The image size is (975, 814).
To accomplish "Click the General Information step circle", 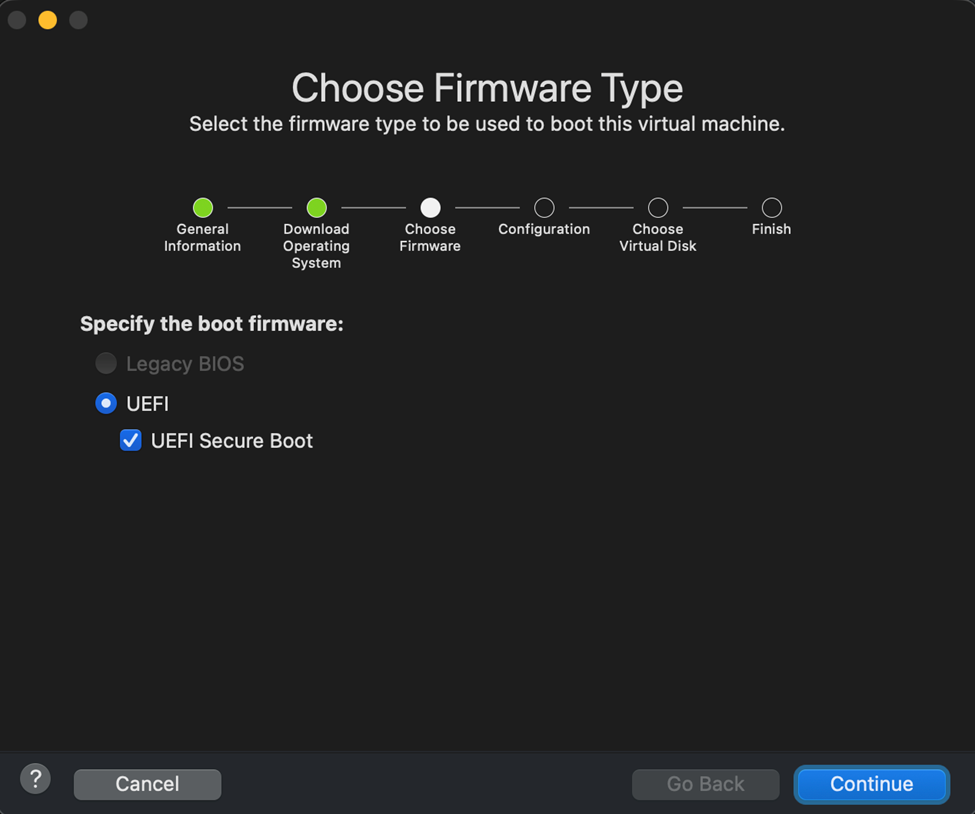I will [x=203, y=207].
